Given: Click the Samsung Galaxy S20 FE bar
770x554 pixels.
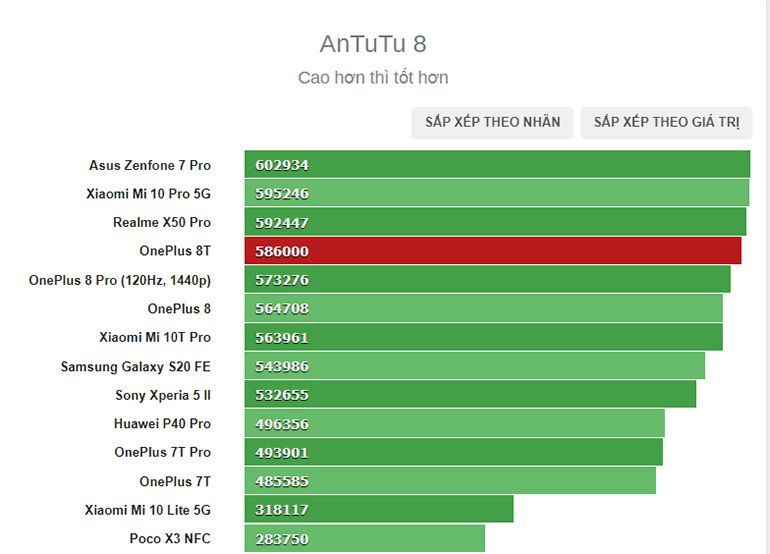Looking at the screenshot, I should (x=474, y=366).
